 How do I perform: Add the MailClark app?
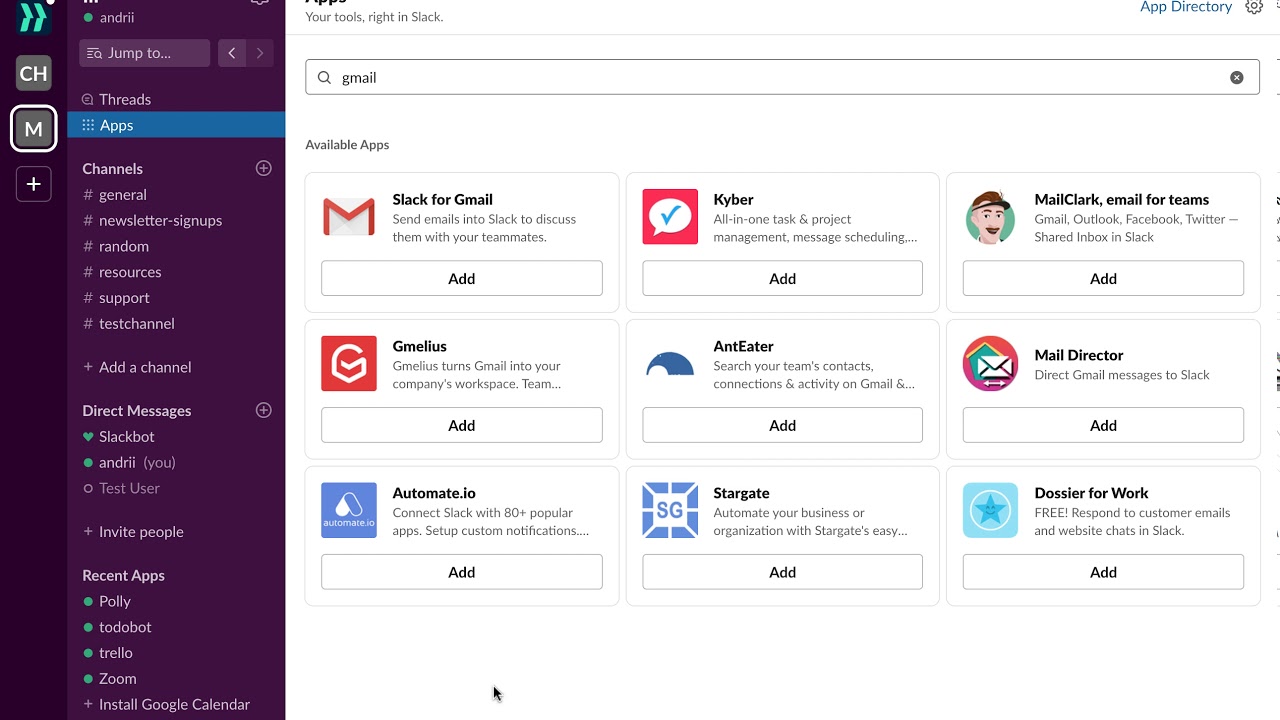(1103, 279)
